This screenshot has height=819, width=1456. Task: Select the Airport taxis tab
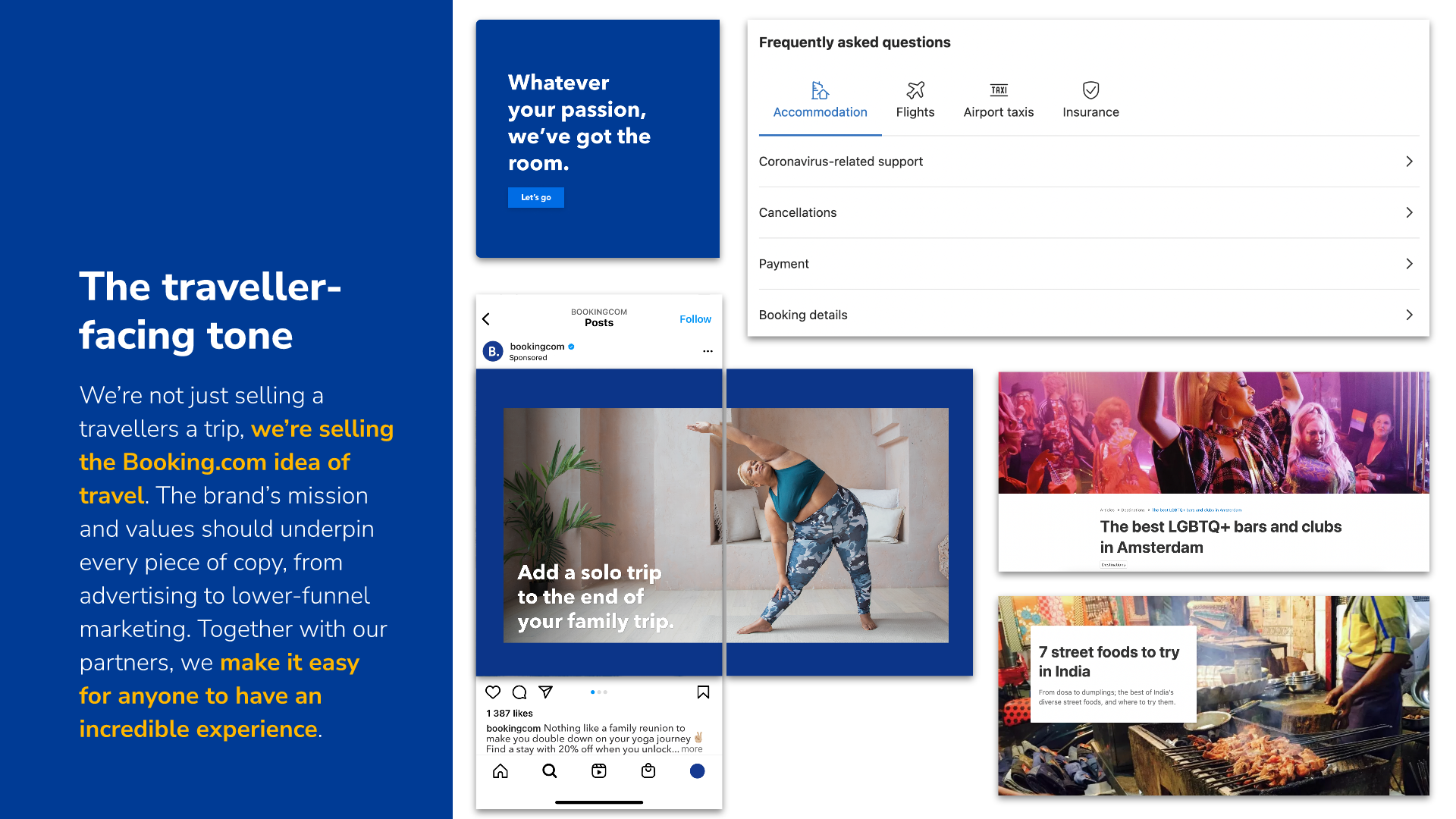[x=999, y=101]
